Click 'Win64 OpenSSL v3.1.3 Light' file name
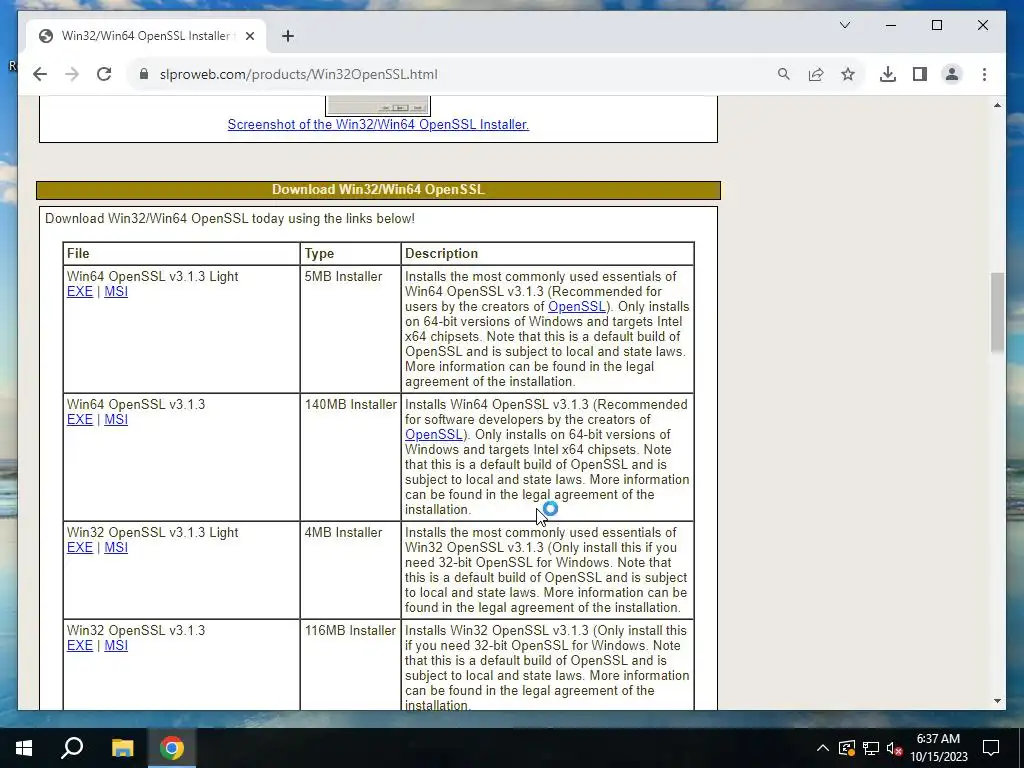Image resolution: width=1024 pixels, height=768 pixels. tap(152, 276)
